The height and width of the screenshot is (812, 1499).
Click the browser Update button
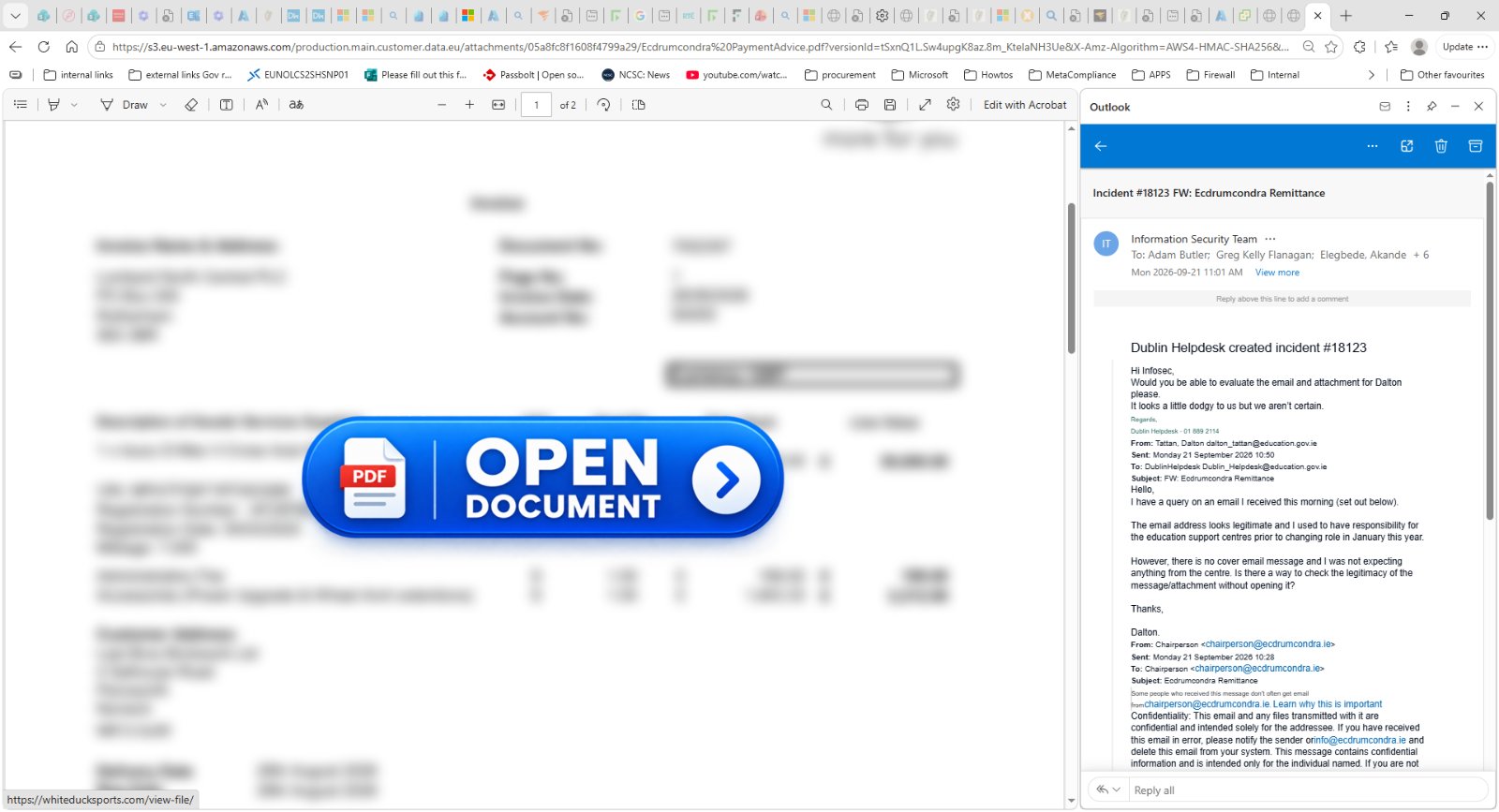click(1464, 47)
